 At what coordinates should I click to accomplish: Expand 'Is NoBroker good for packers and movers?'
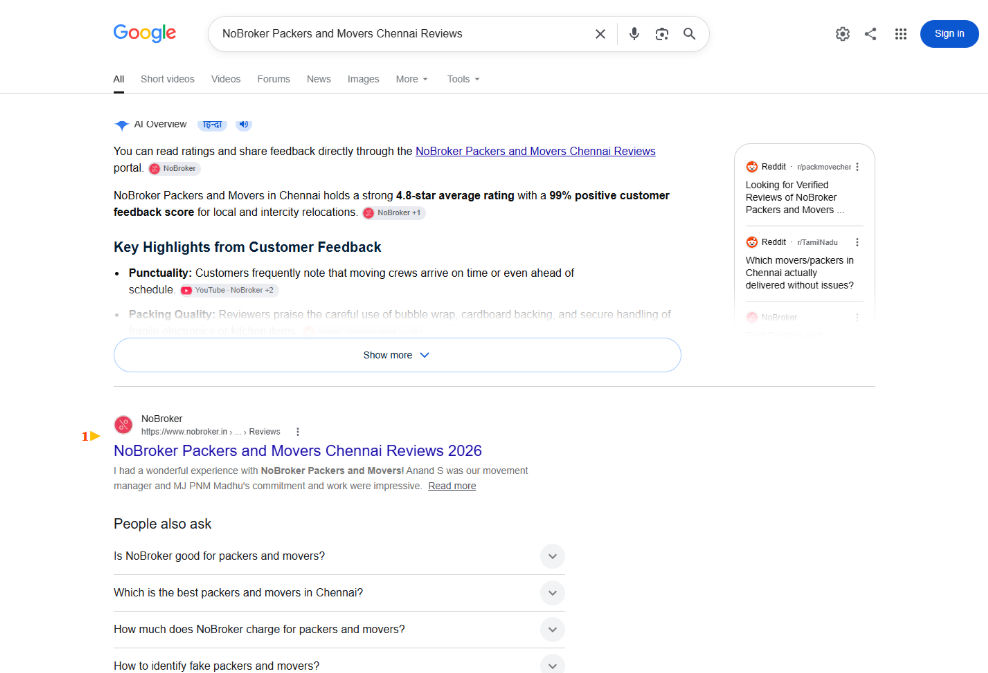tap(339, 556)
